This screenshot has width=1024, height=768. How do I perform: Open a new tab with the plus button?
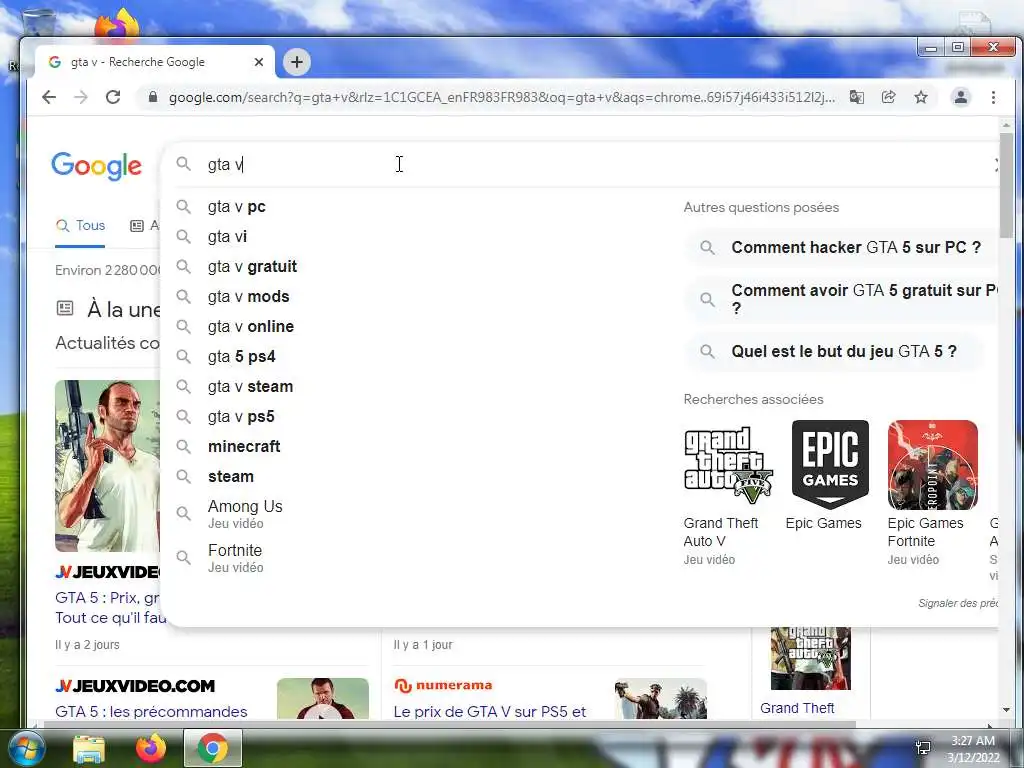(296, 62)
